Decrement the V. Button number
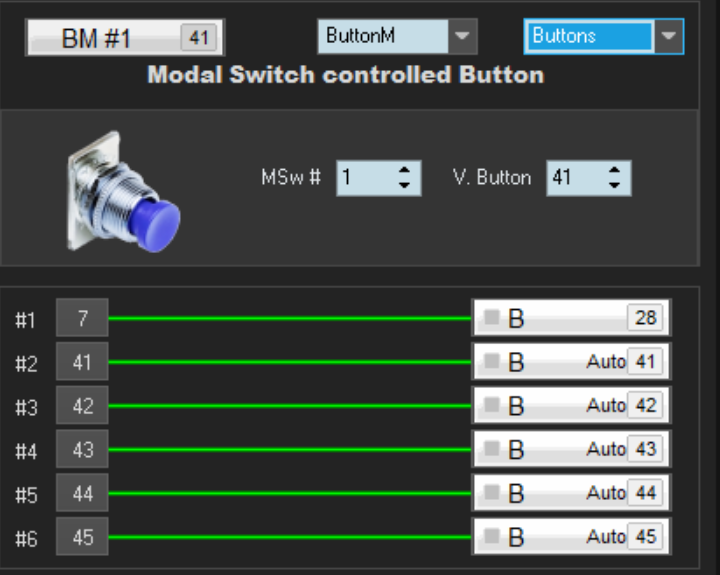This screenshot has width=720, height=575. pos(614,186)
